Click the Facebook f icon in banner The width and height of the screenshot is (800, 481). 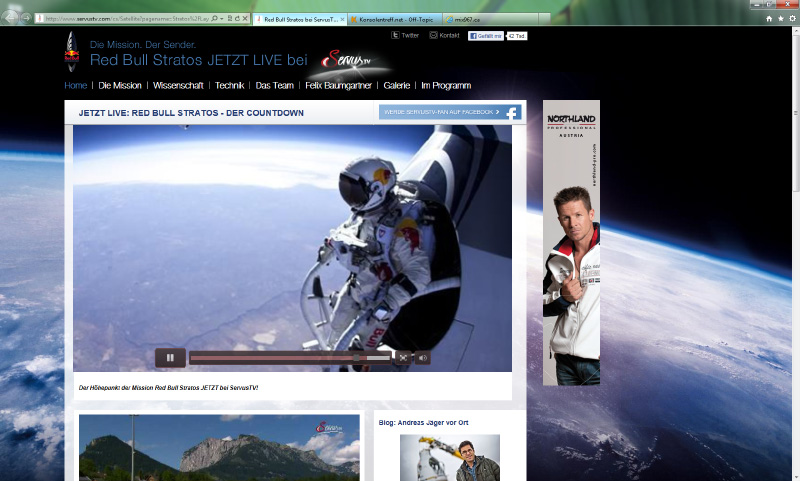pos(512,113)
